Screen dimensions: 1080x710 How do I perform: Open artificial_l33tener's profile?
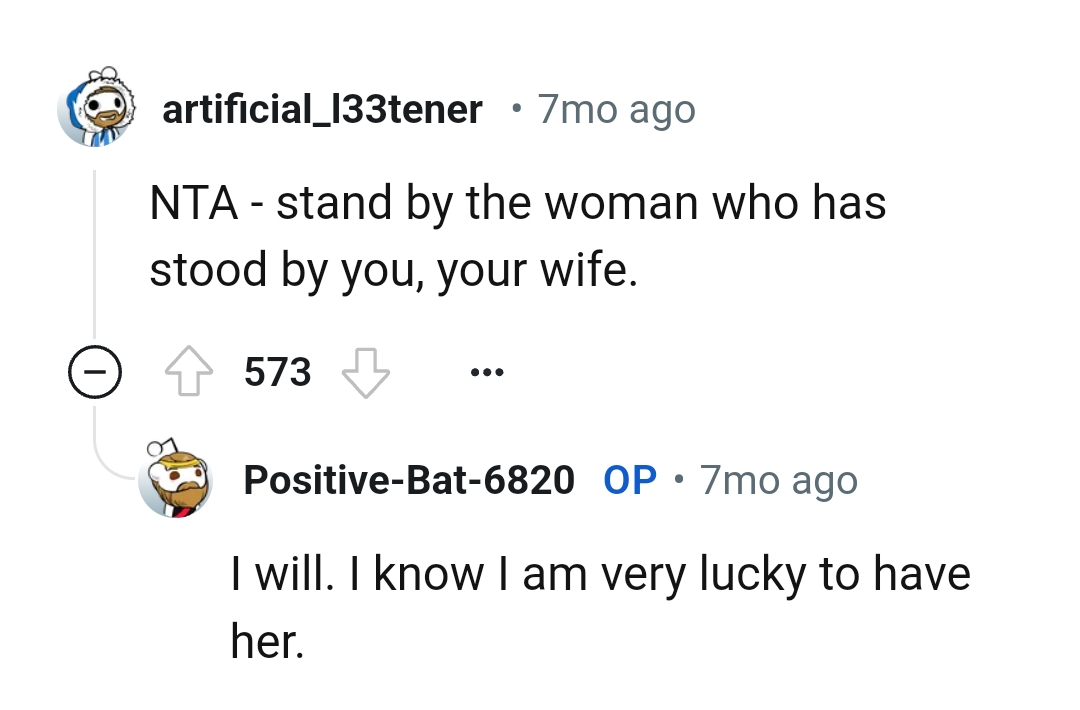pyautogui.click(x=322, y=109)
